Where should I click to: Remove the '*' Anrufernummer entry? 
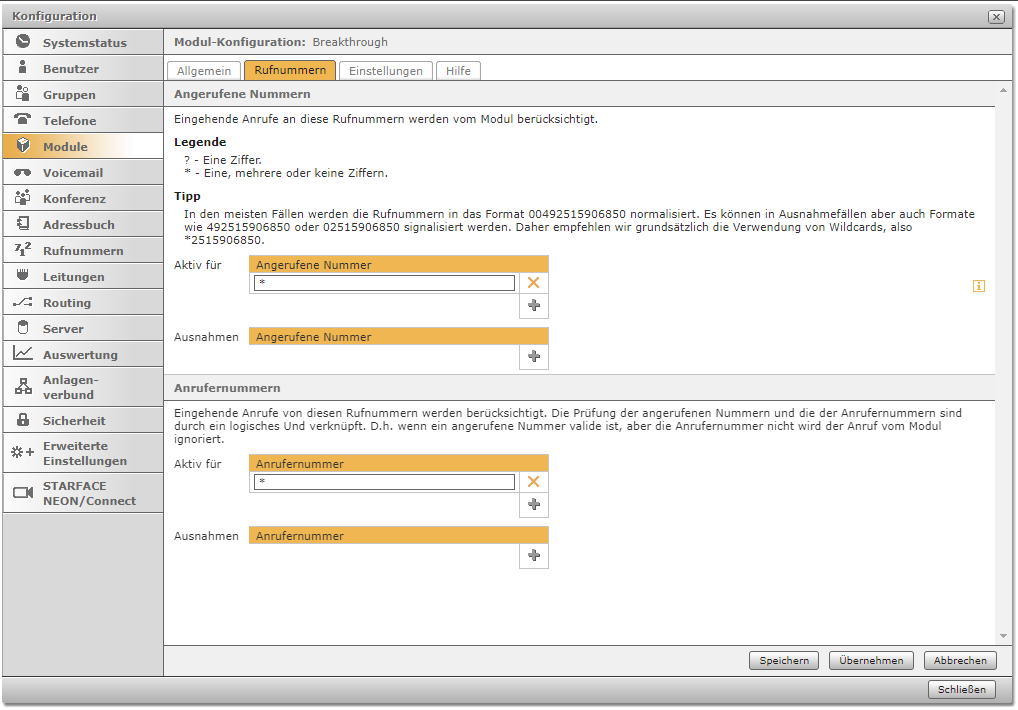tap(533, 482)
